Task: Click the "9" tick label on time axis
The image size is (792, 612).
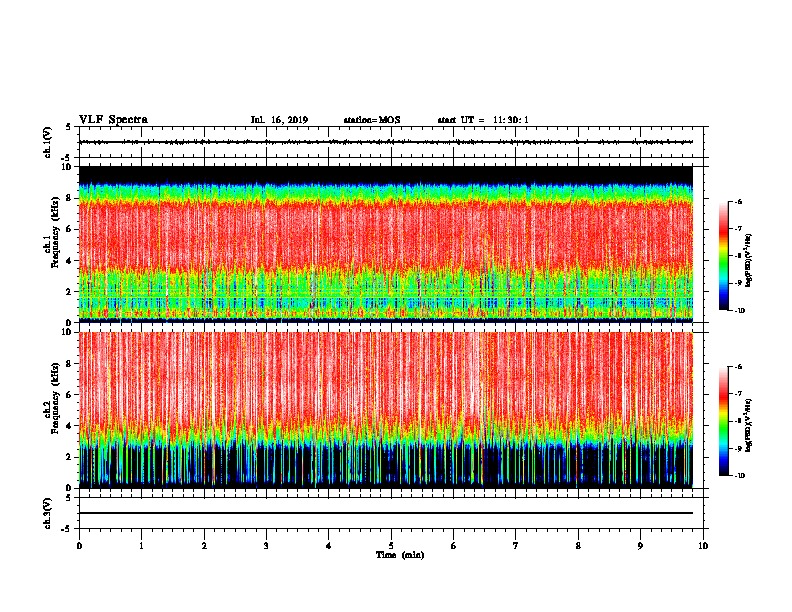Action: tap(640, 545)
